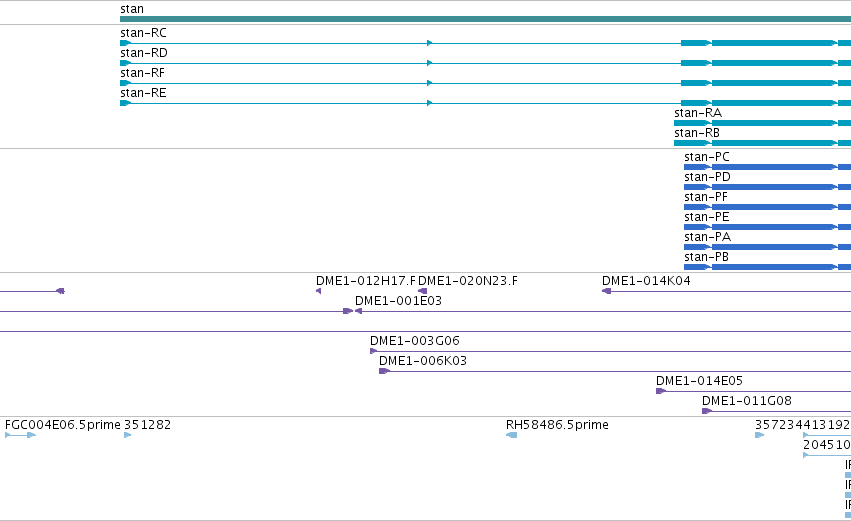Click the stan-PC protein label

click(707, 157)
